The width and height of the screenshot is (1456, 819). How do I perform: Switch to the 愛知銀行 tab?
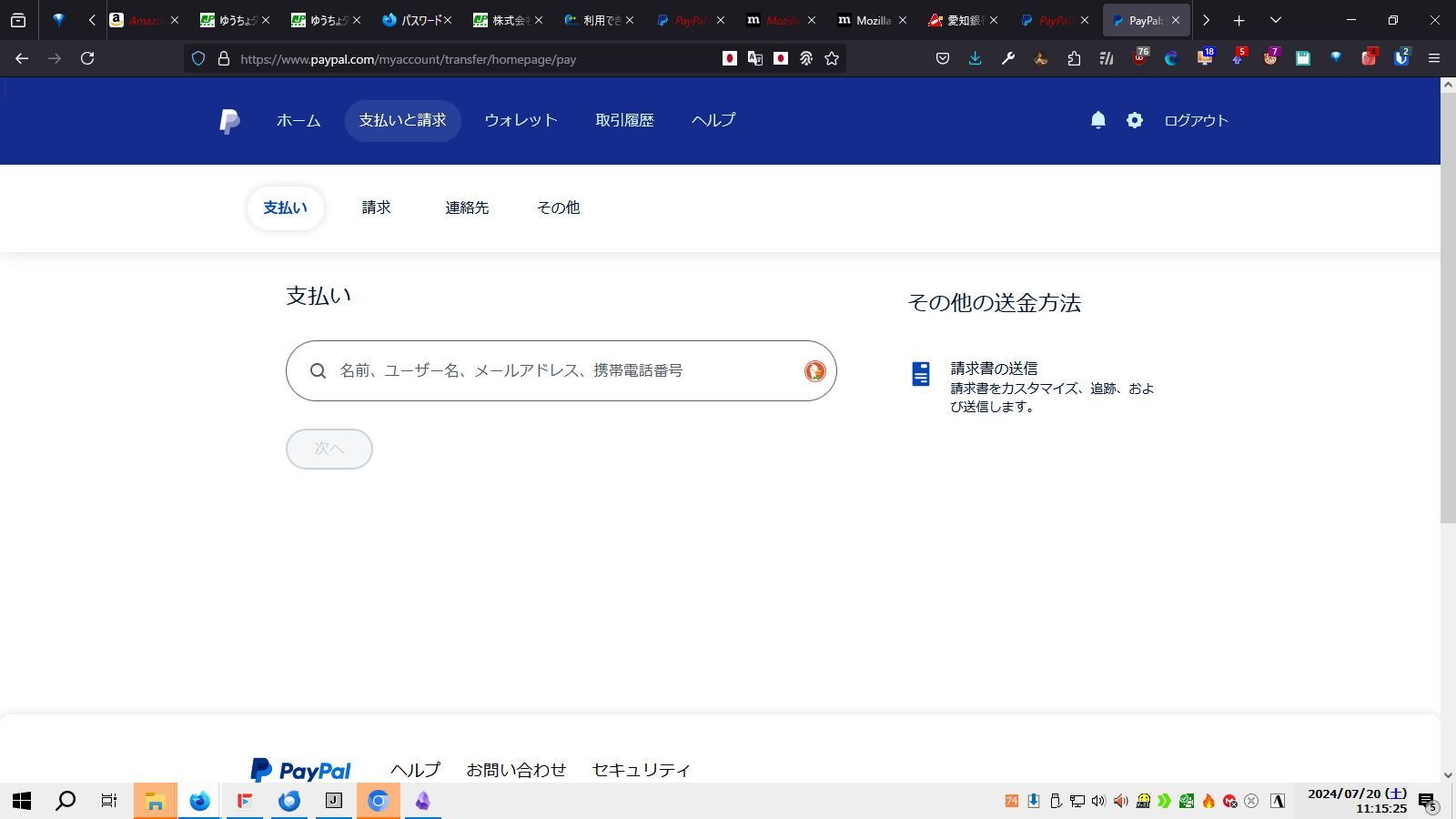963,20
